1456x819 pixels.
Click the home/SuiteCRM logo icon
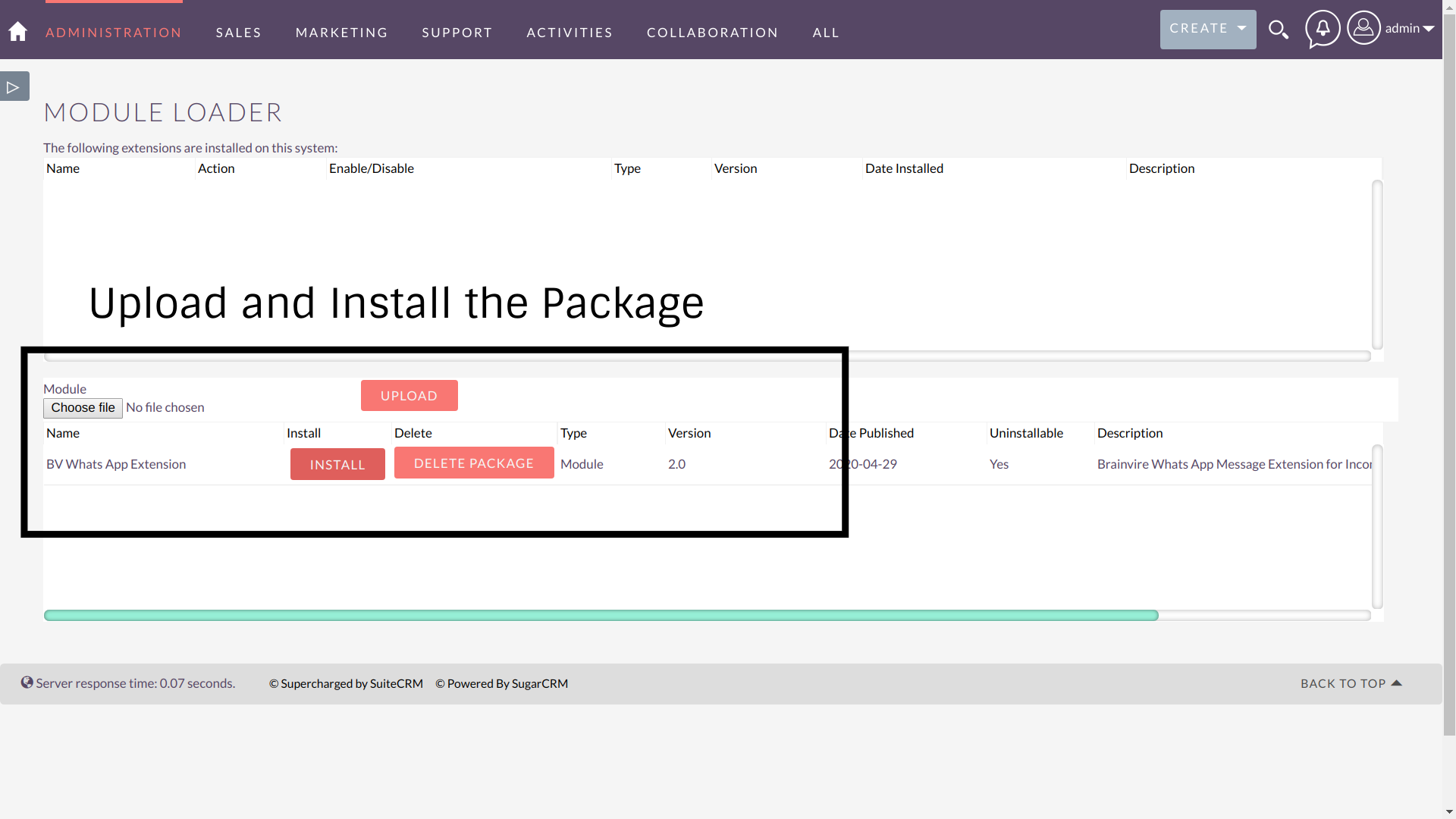pos(17,32)
